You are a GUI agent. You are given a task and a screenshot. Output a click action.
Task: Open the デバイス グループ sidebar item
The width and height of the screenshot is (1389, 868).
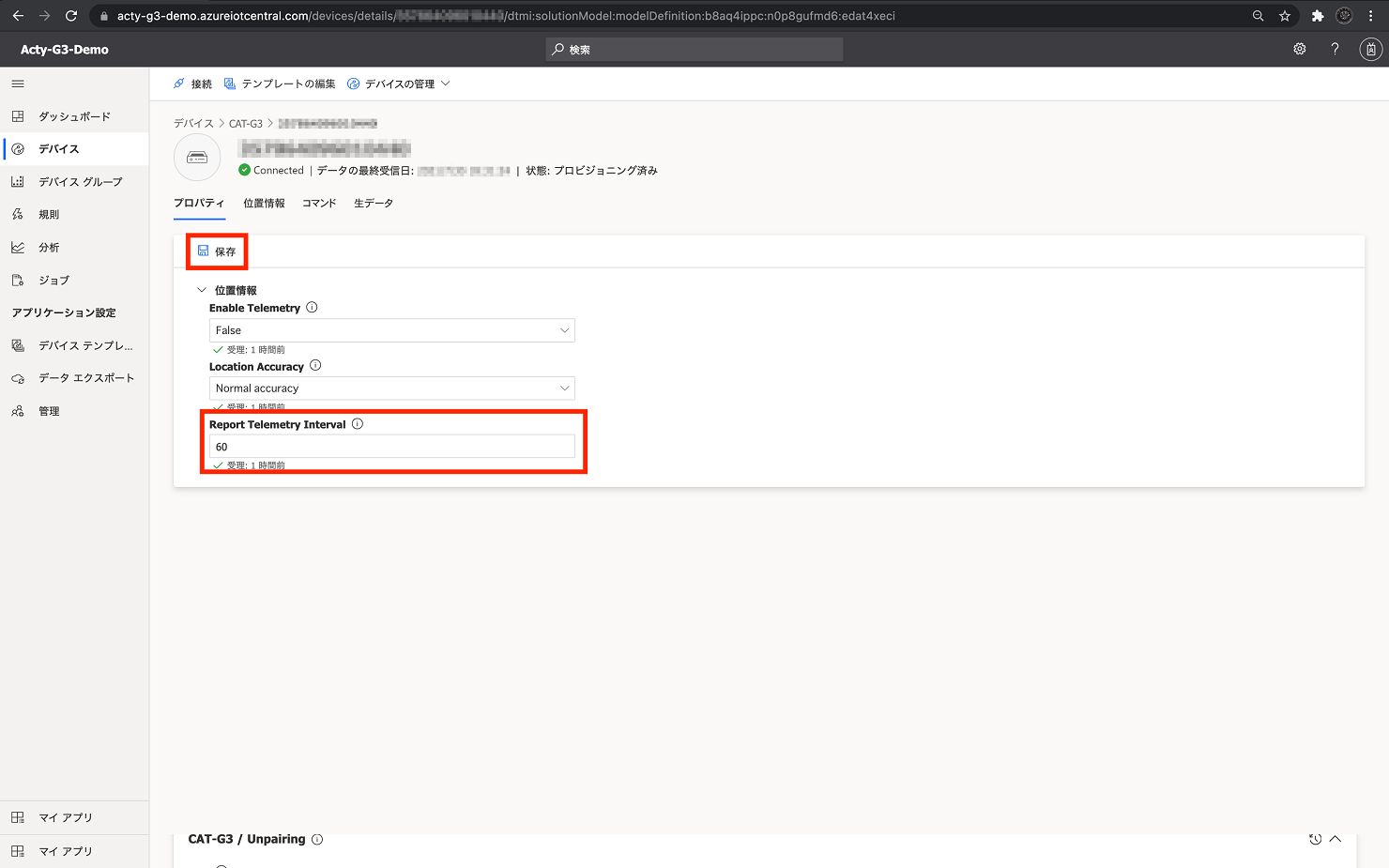(74, 182)
